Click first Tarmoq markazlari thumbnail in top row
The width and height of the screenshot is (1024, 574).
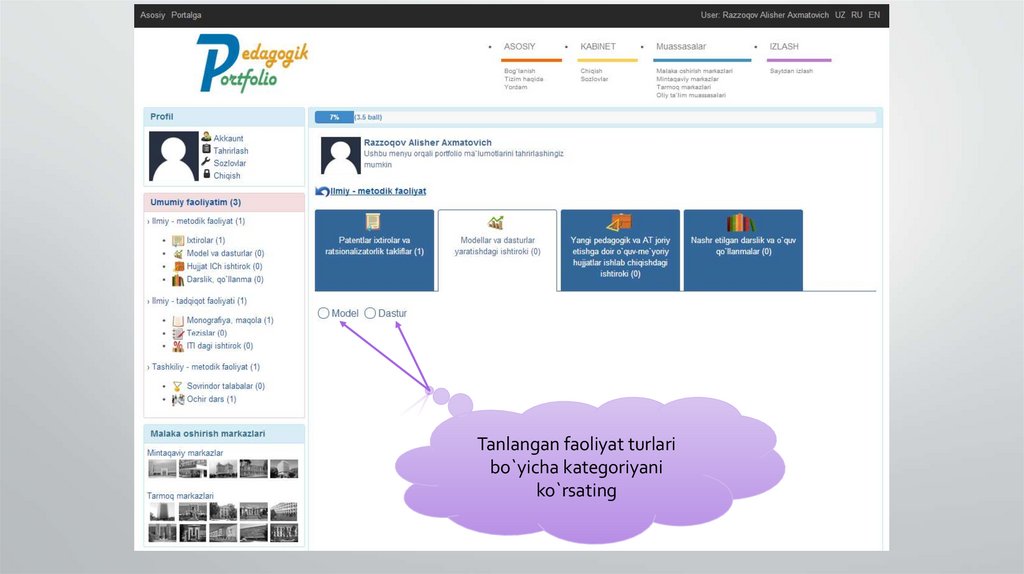pyautogui.click(x=162, y=511)
